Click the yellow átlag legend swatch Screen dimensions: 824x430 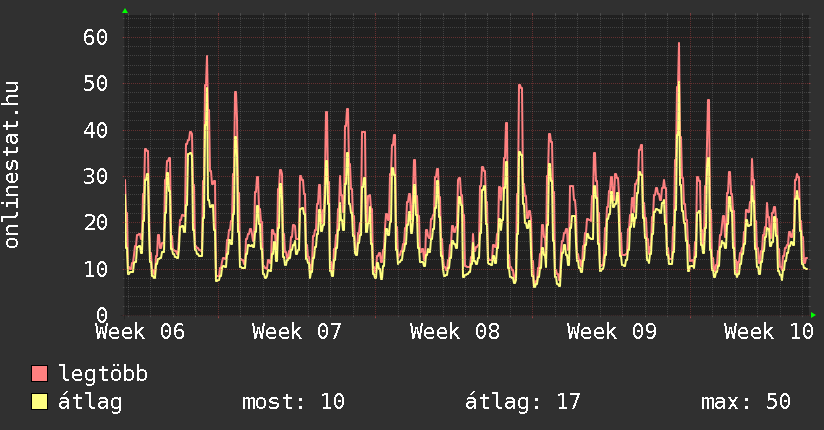(x=40, y=402)
